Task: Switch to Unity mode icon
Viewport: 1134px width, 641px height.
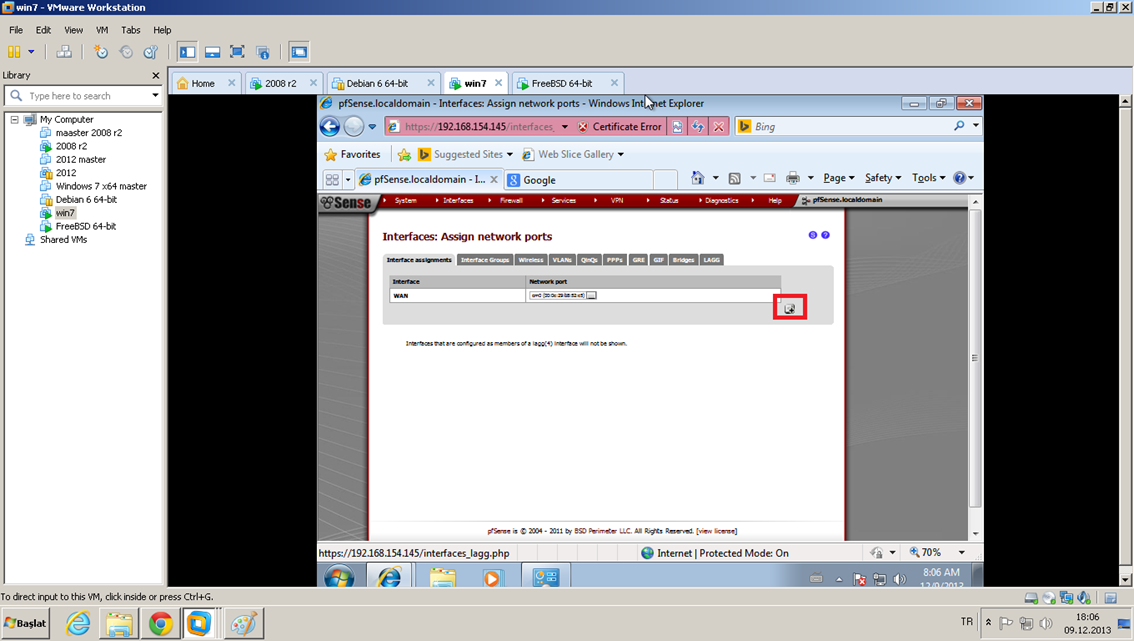Action: click(x=263, y=52)
